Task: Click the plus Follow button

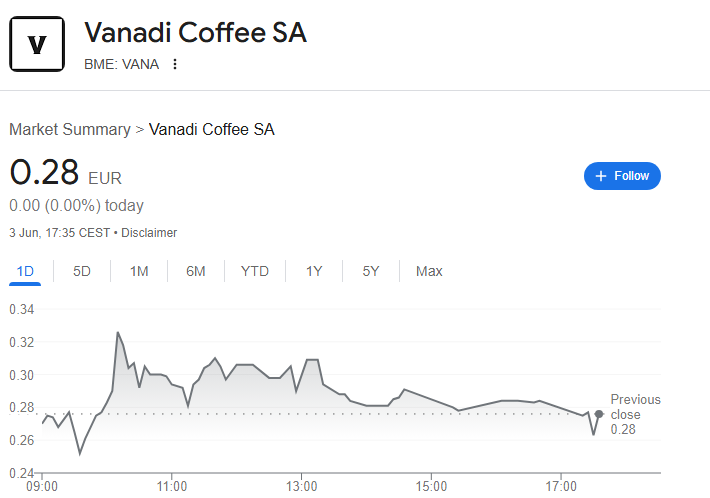Action: pos(622,176)
